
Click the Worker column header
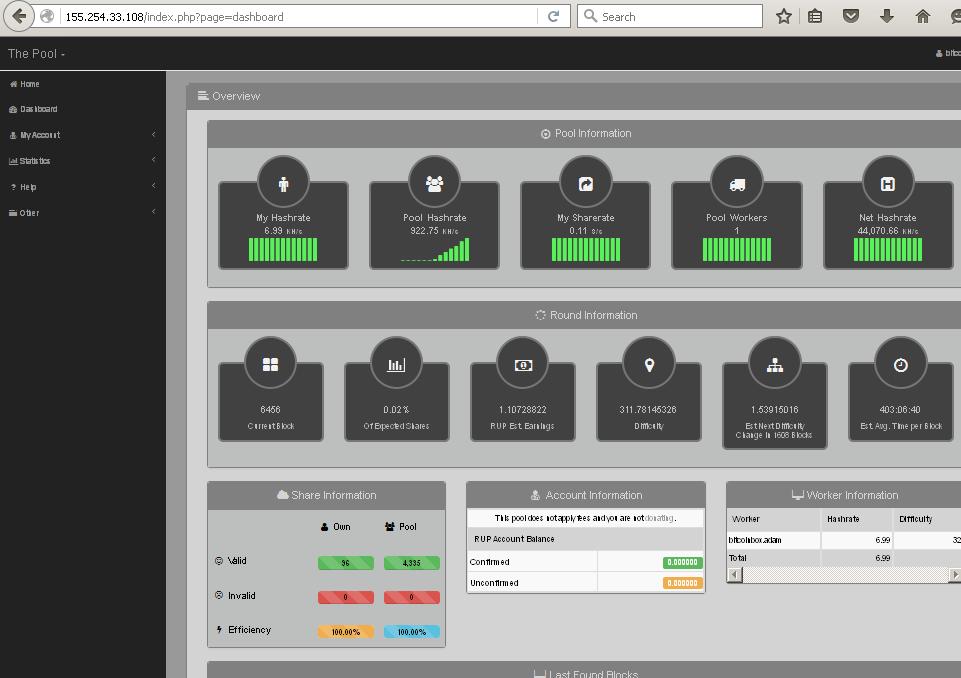pyautogui.click(x=746, y=519)
